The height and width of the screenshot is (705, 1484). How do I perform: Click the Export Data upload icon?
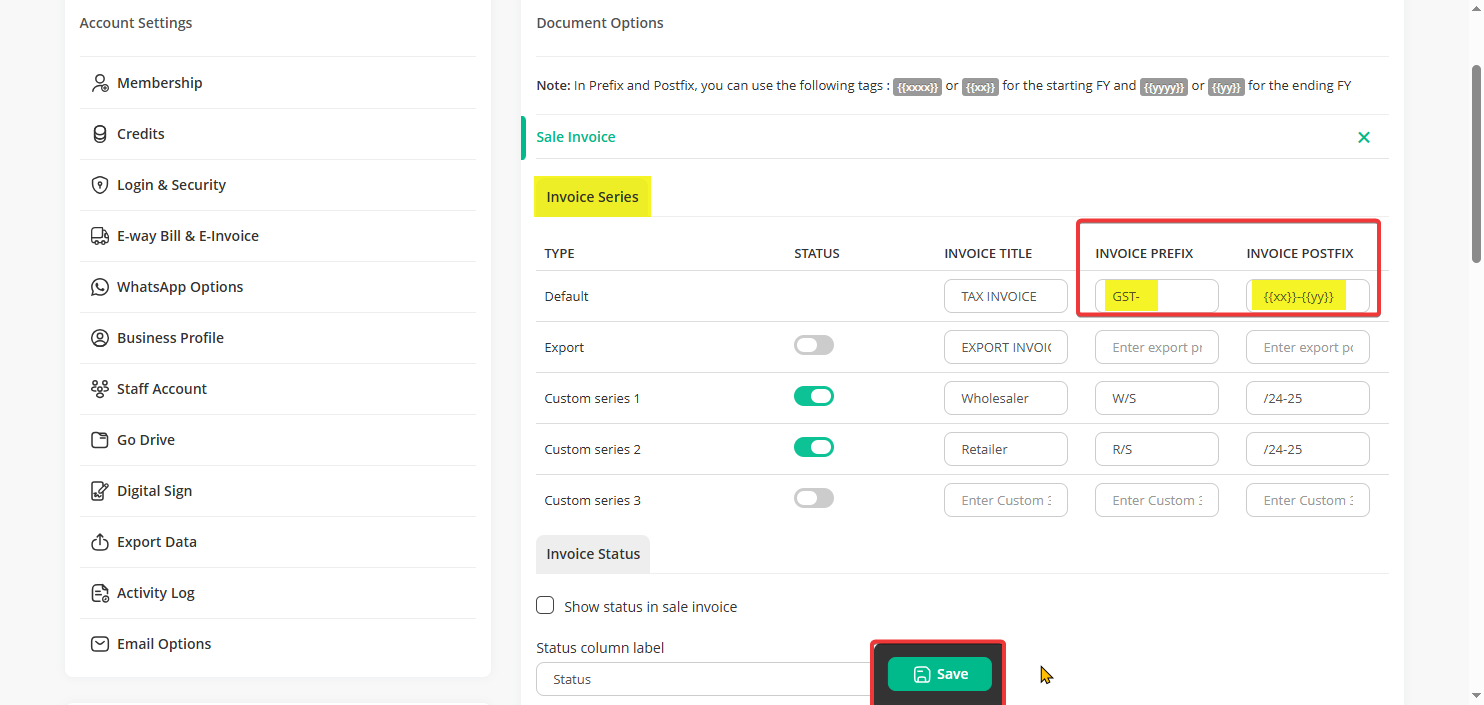100,542
